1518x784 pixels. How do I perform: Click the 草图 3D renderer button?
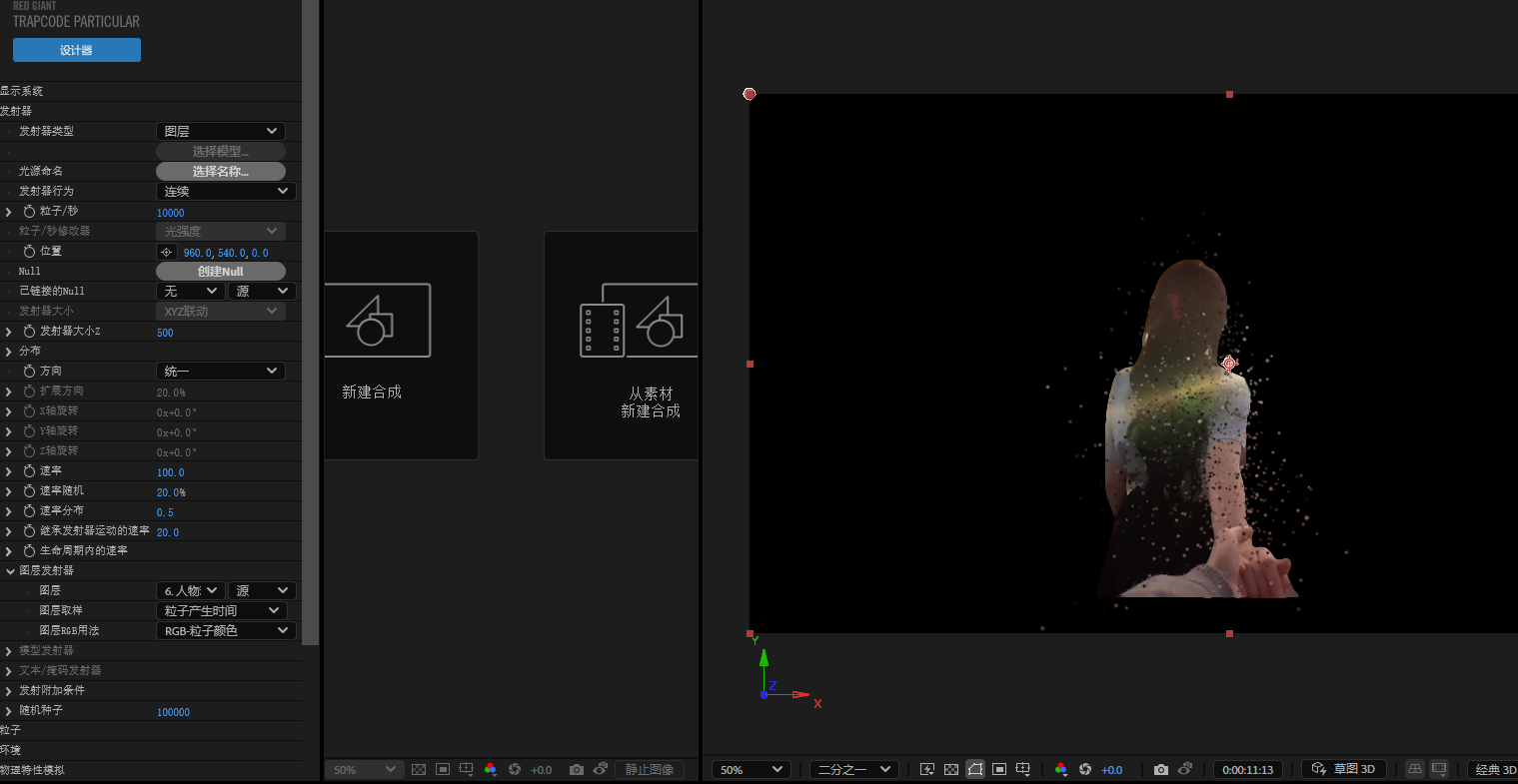pyautogui.click(x=1345, y=769)
